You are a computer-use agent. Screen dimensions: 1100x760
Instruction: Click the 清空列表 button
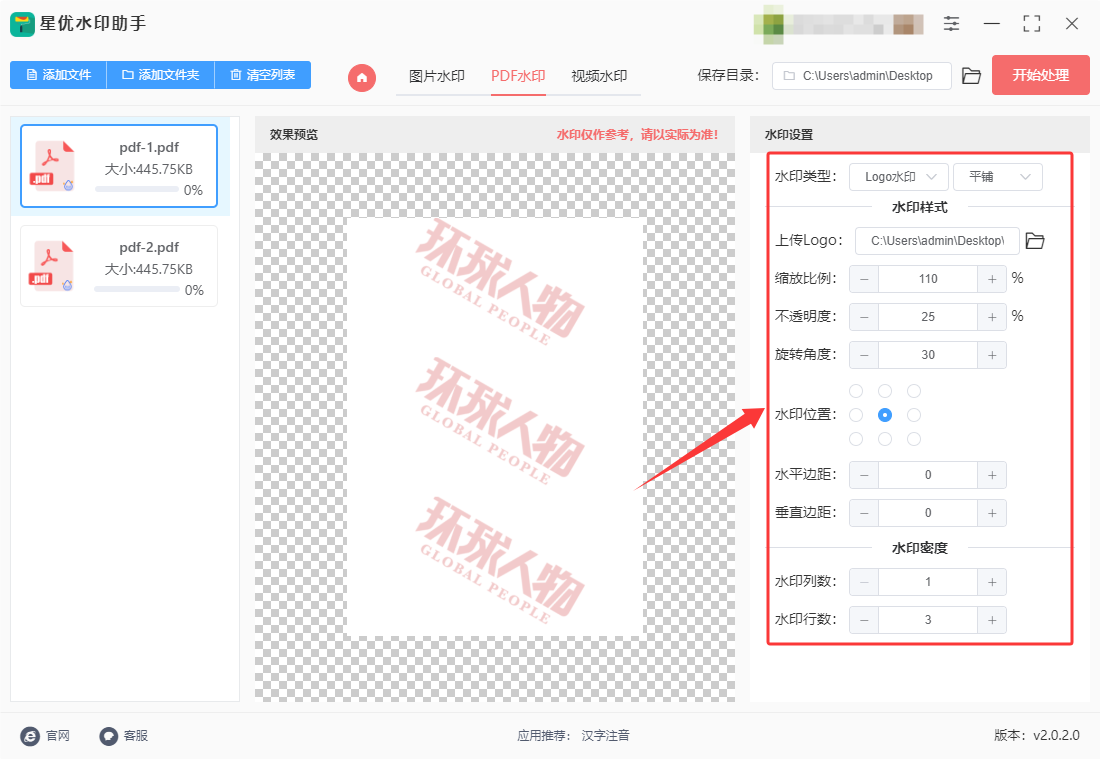pos(262,75)
